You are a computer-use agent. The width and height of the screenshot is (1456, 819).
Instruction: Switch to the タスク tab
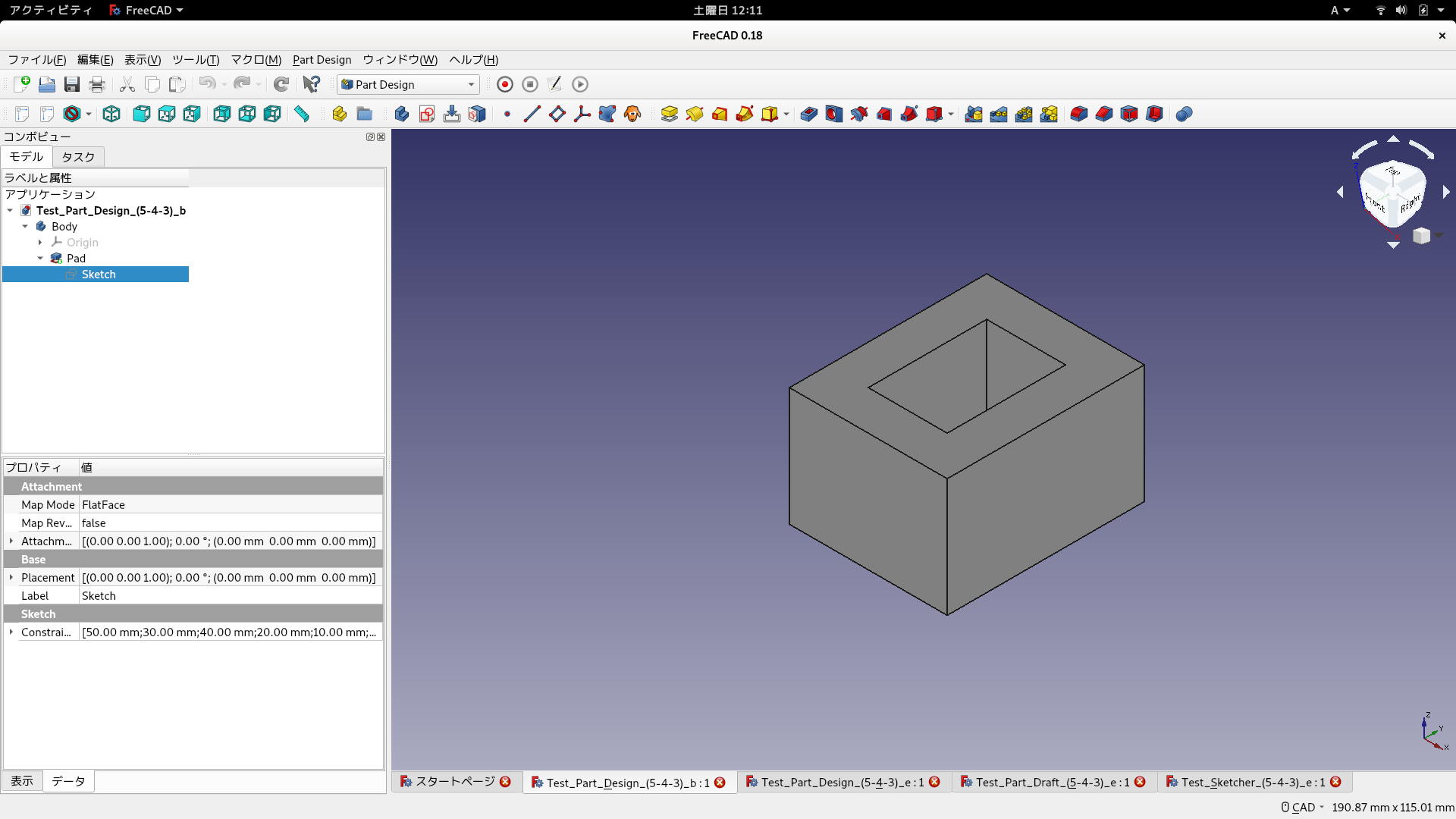tap(77, 157)
